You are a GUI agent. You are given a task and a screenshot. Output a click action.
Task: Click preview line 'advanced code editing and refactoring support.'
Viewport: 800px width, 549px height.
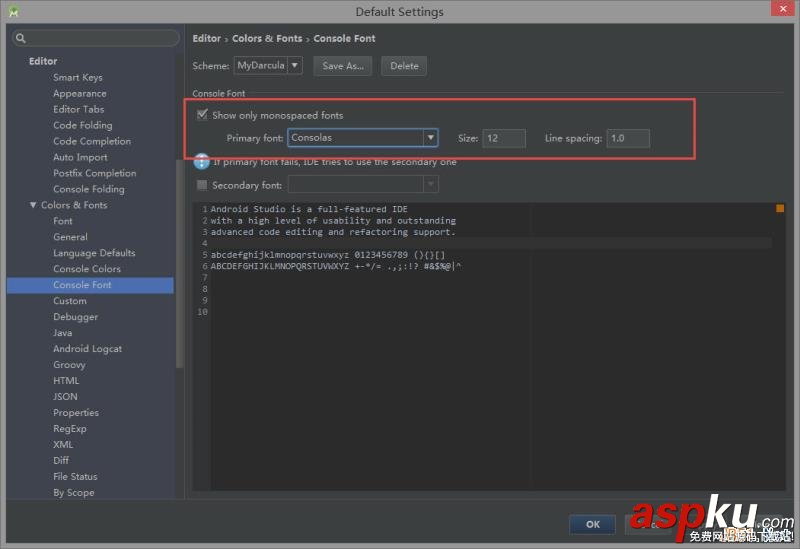pyautogui.click(x=333, y=232)
